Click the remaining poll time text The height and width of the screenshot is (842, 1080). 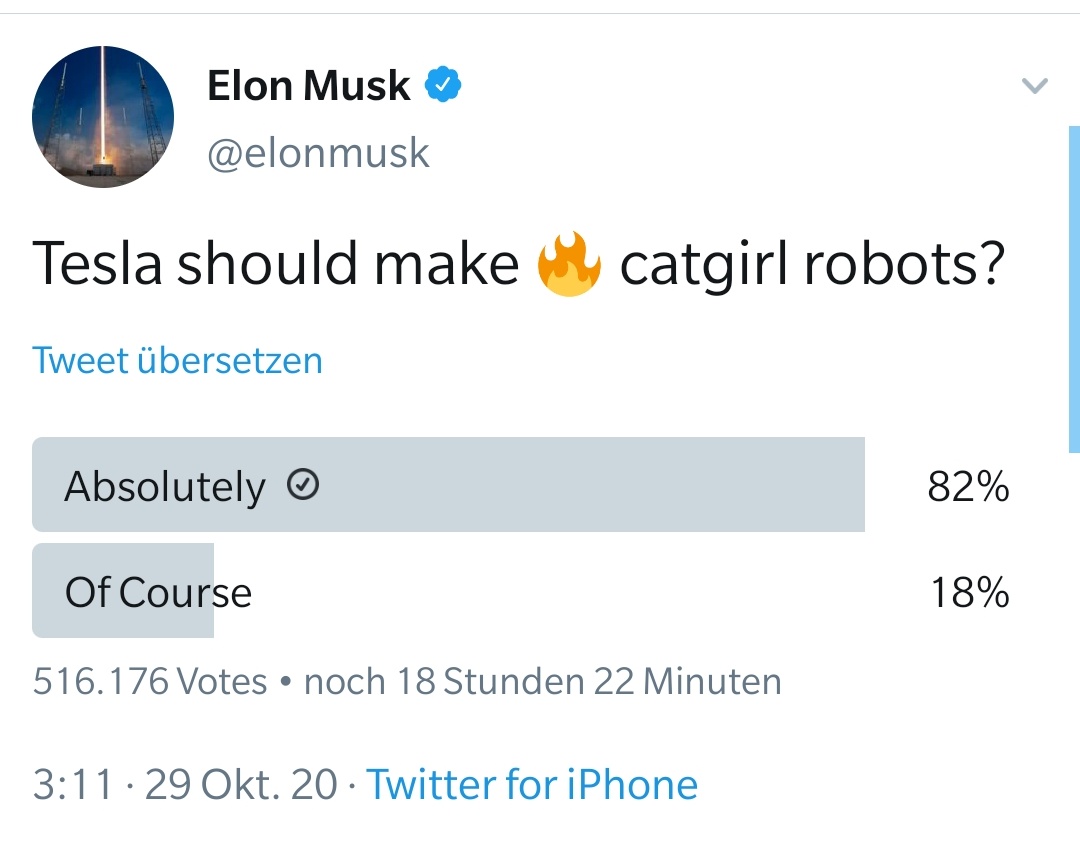tap(542, 682)
